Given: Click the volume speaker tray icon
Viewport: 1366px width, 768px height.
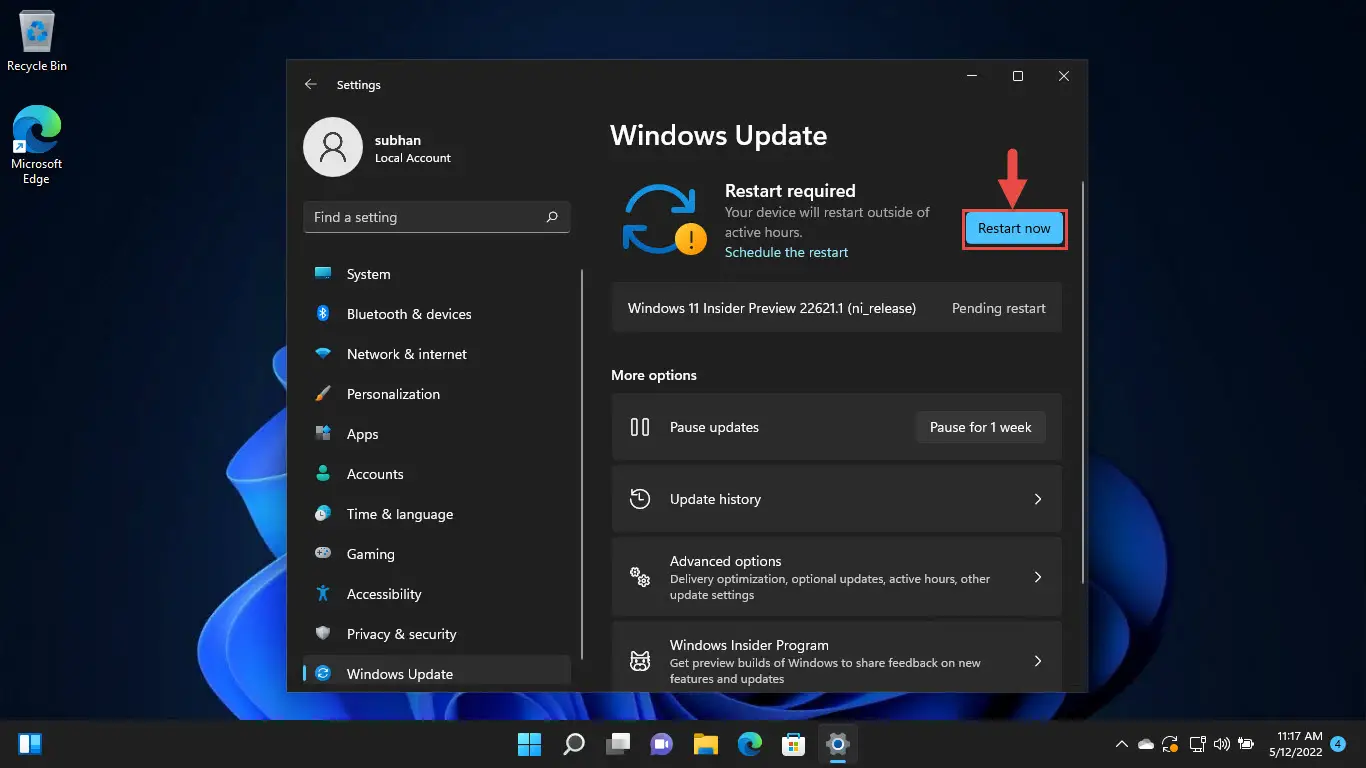Looking at the screenshot, I should 1221,744.
